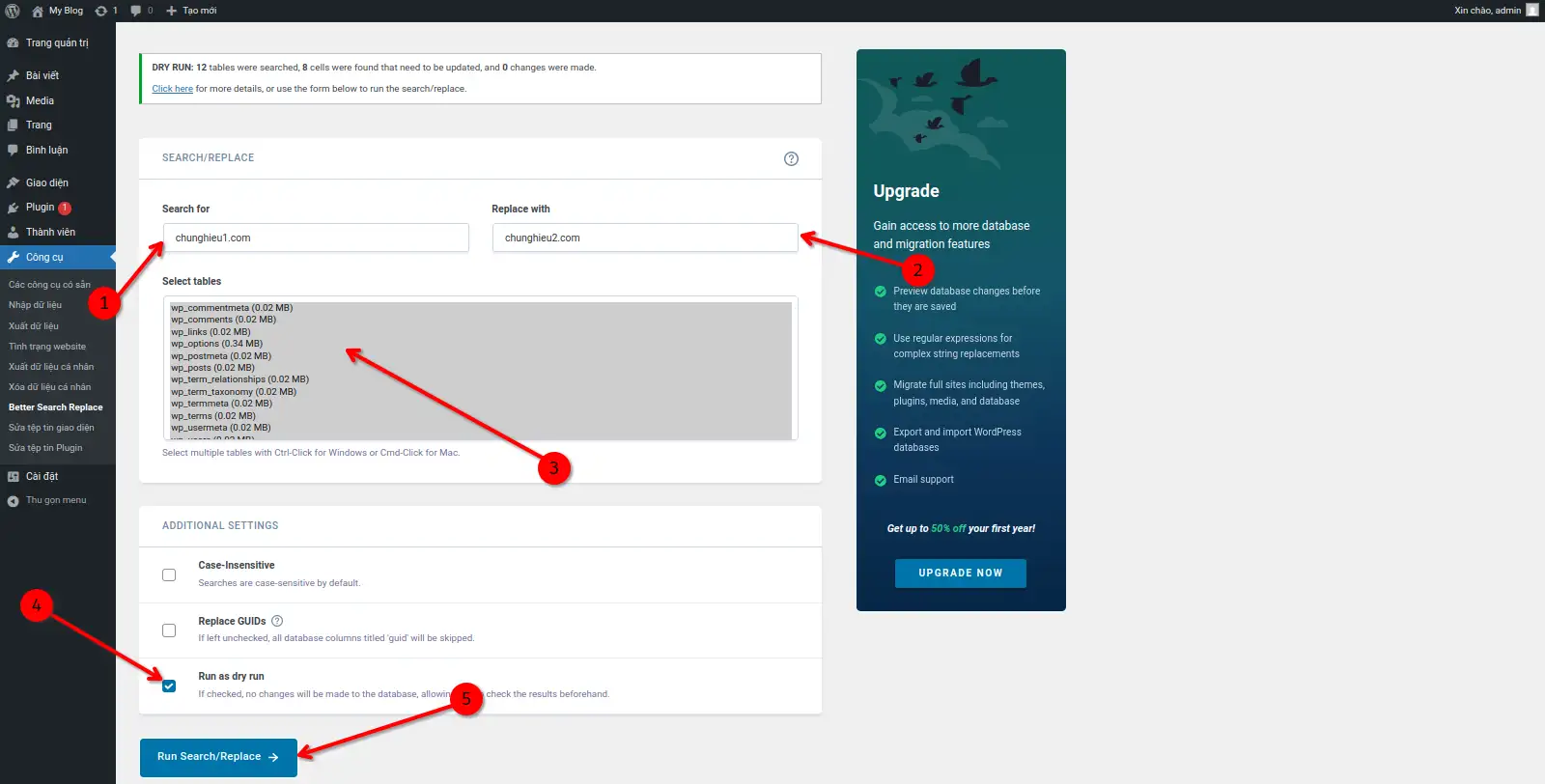Select wp_options table in the list
This screenshot has height=784, width=1545.
tap(217, 344)
